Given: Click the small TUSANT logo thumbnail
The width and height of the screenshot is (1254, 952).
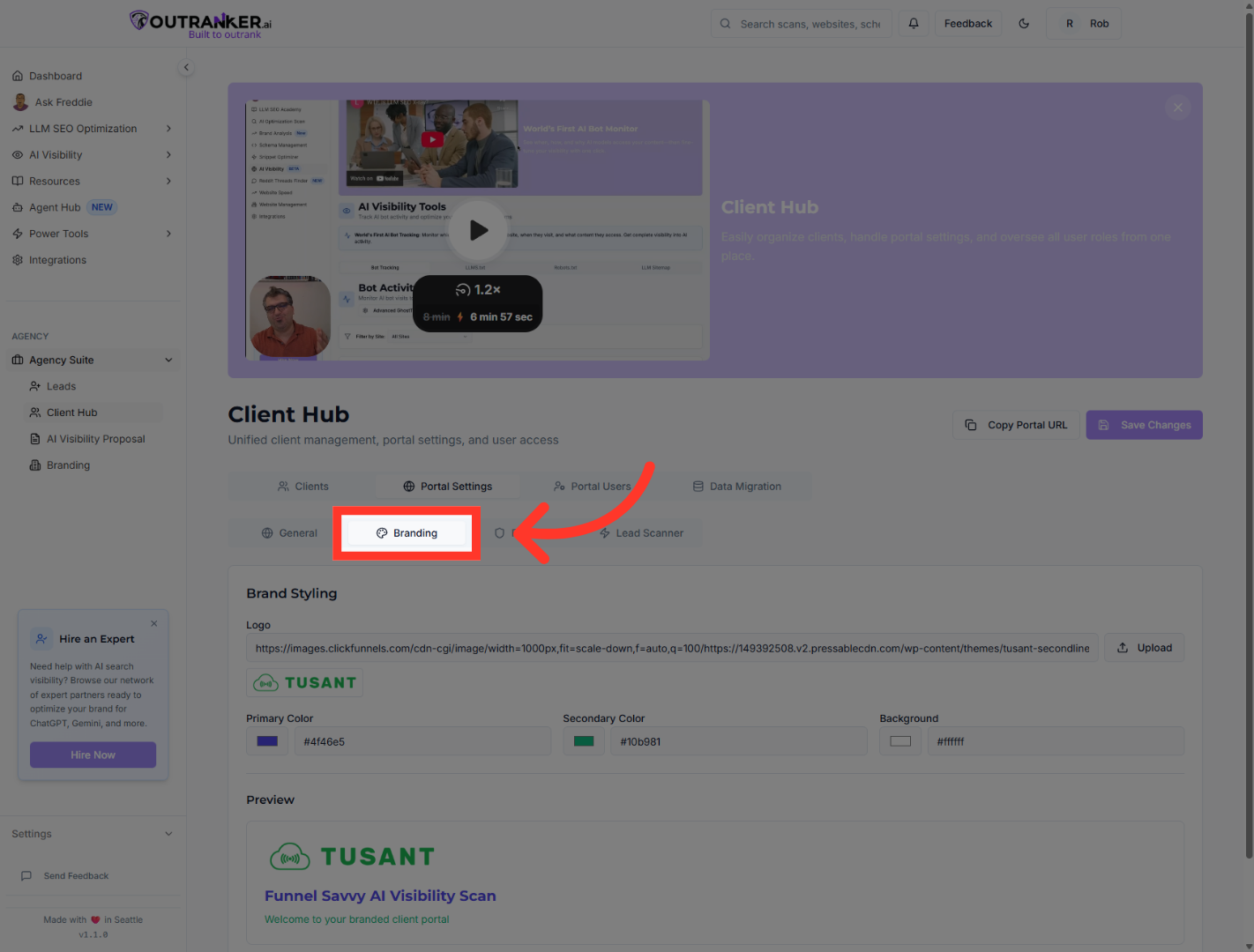Looking at the screenshot, I should click(305, 683).
